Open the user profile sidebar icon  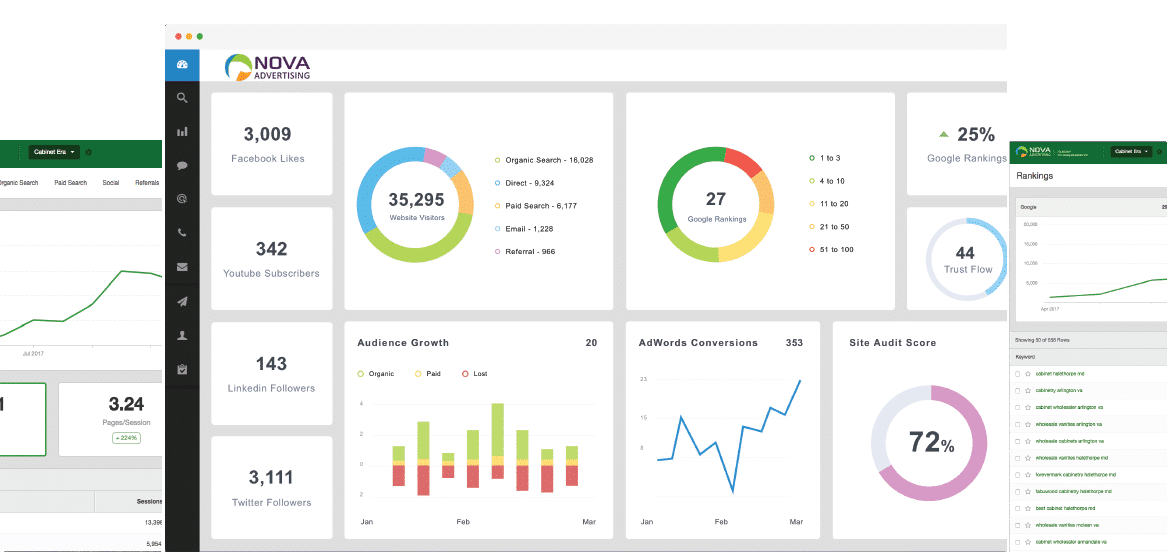(x=182, y=336)
